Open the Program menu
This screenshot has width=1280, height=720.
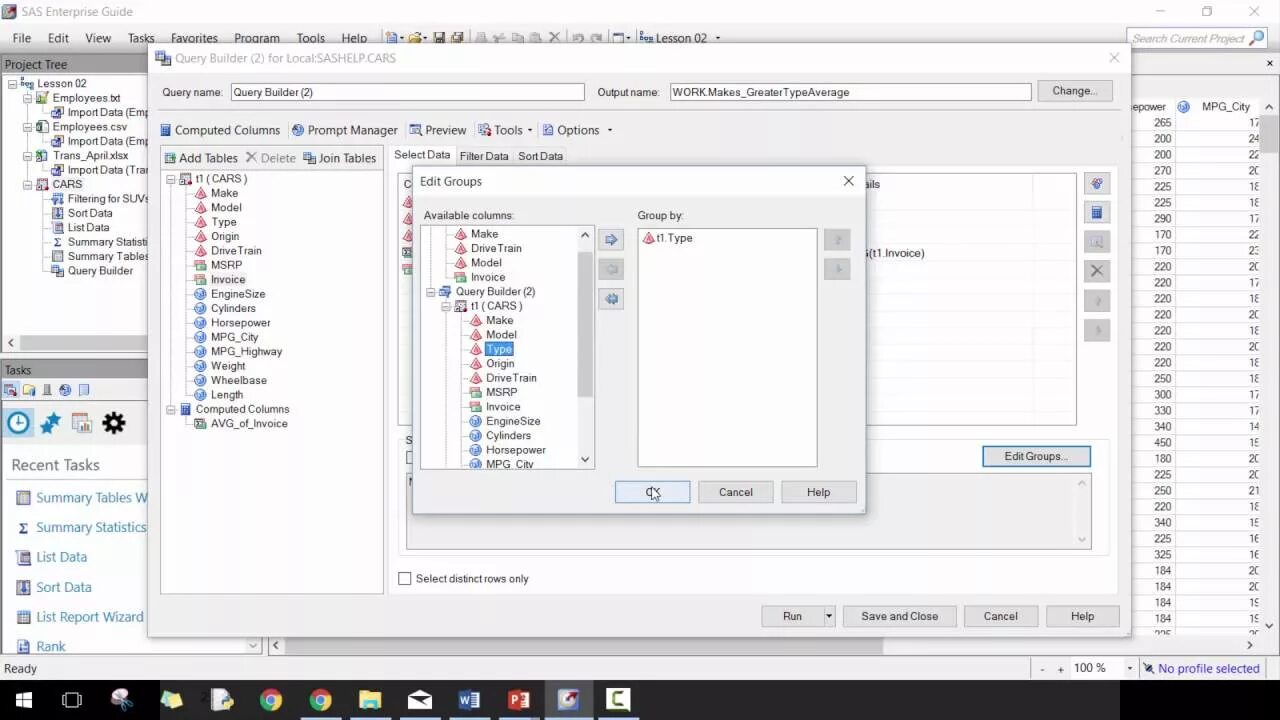[257, 38]
